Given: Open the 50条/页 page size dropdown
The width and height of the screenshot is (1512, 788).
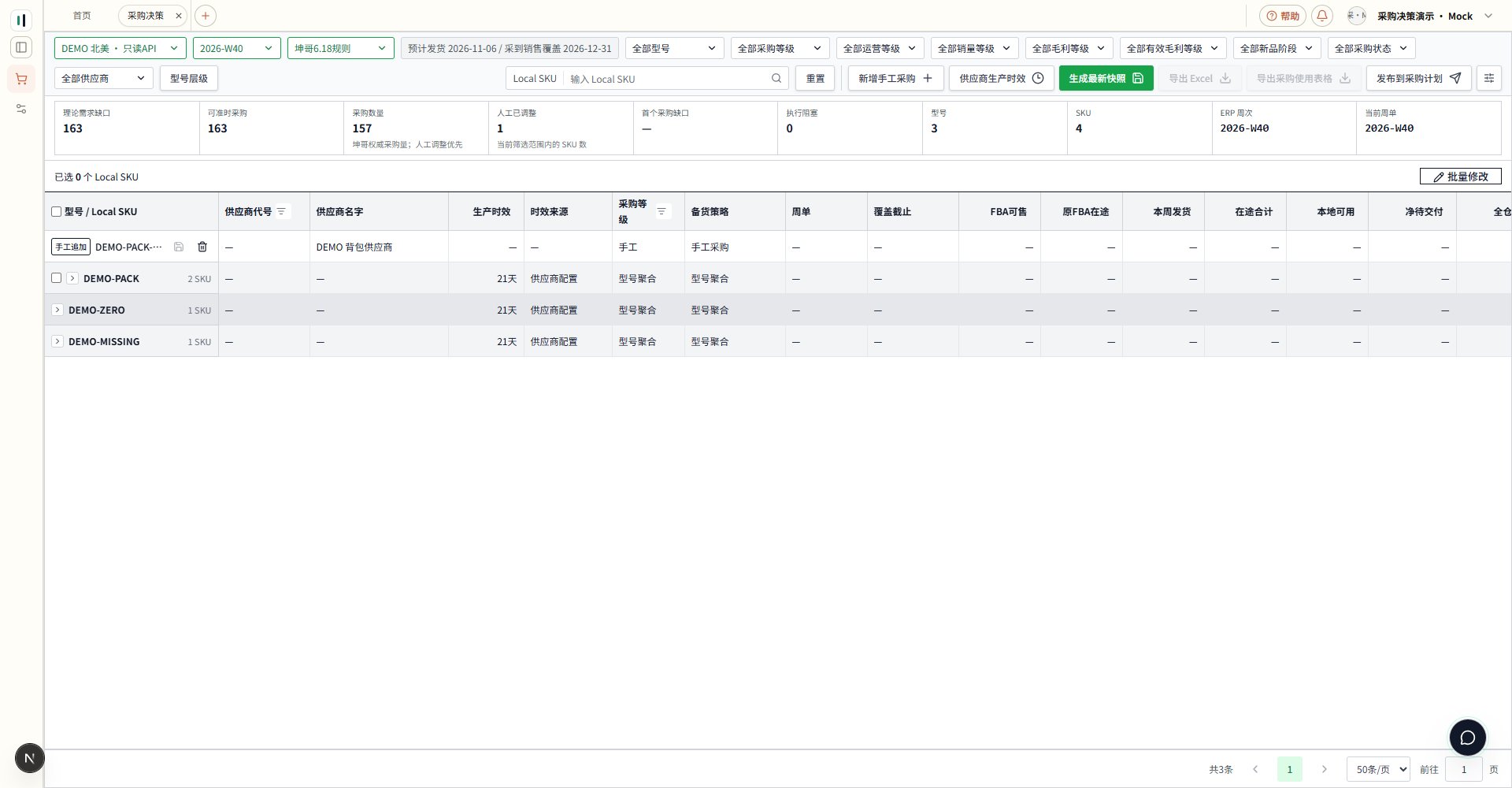Looking at the screenshot, I should tap(1378, 769).
